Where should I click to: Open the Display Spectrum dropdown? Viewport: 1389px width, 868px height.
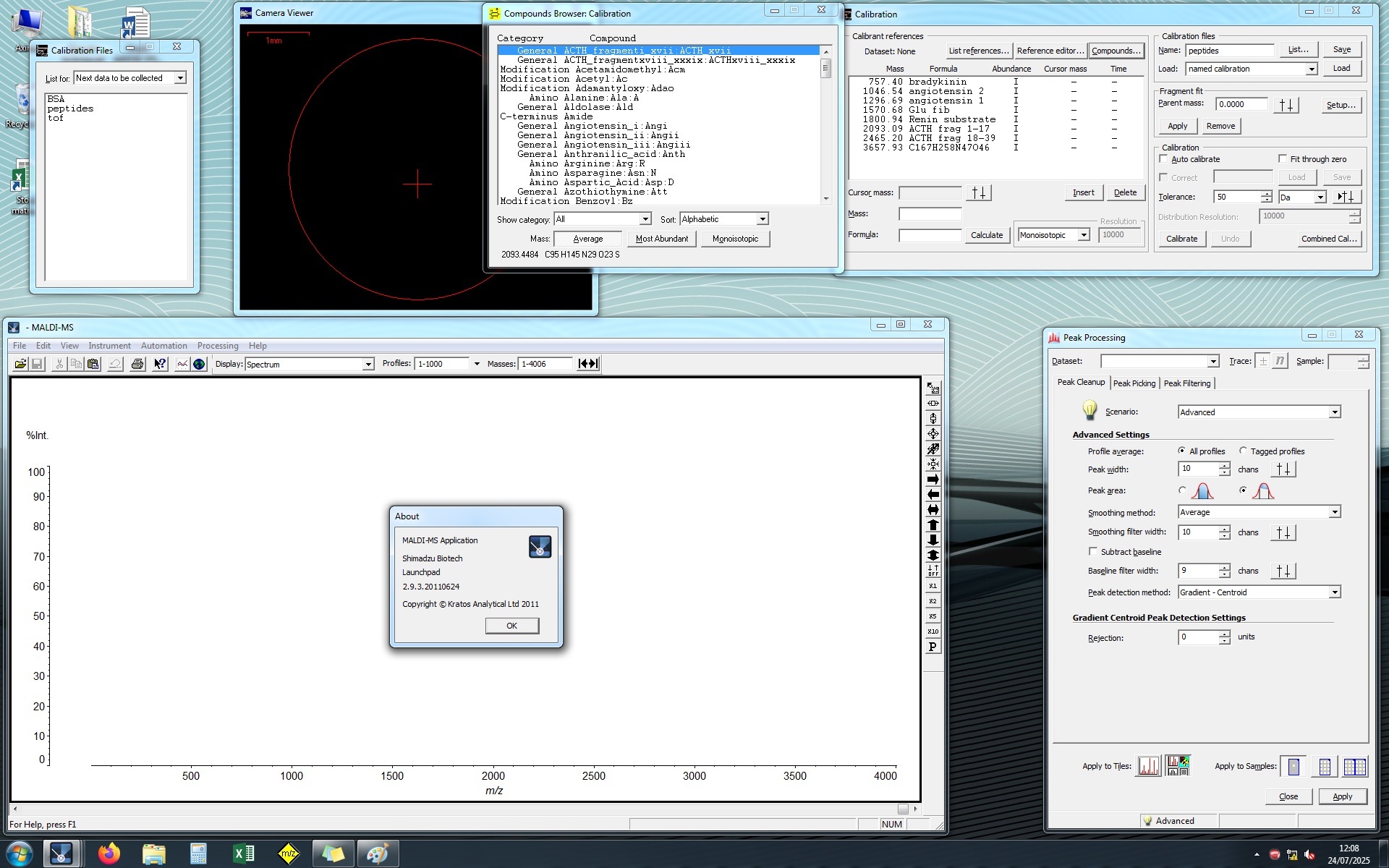pos(368,364)
